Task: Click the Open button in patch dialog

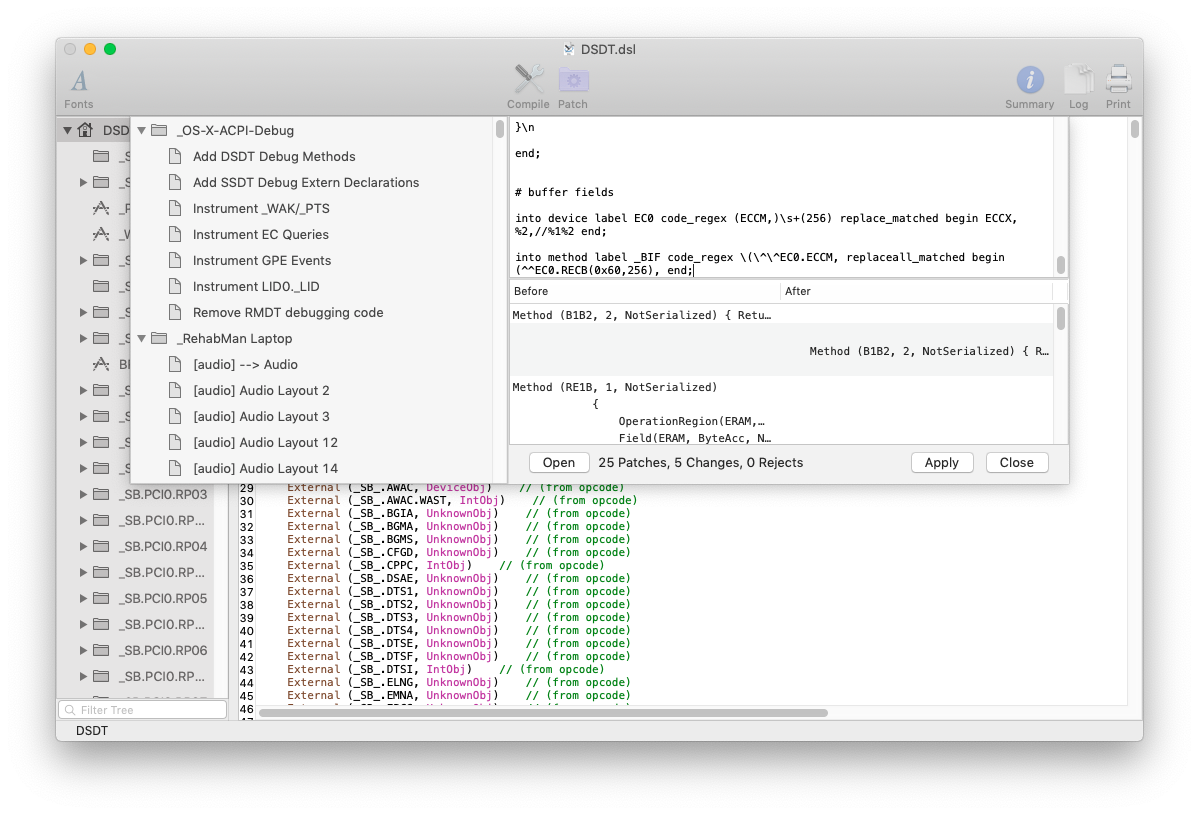Action: click(559, 463)
